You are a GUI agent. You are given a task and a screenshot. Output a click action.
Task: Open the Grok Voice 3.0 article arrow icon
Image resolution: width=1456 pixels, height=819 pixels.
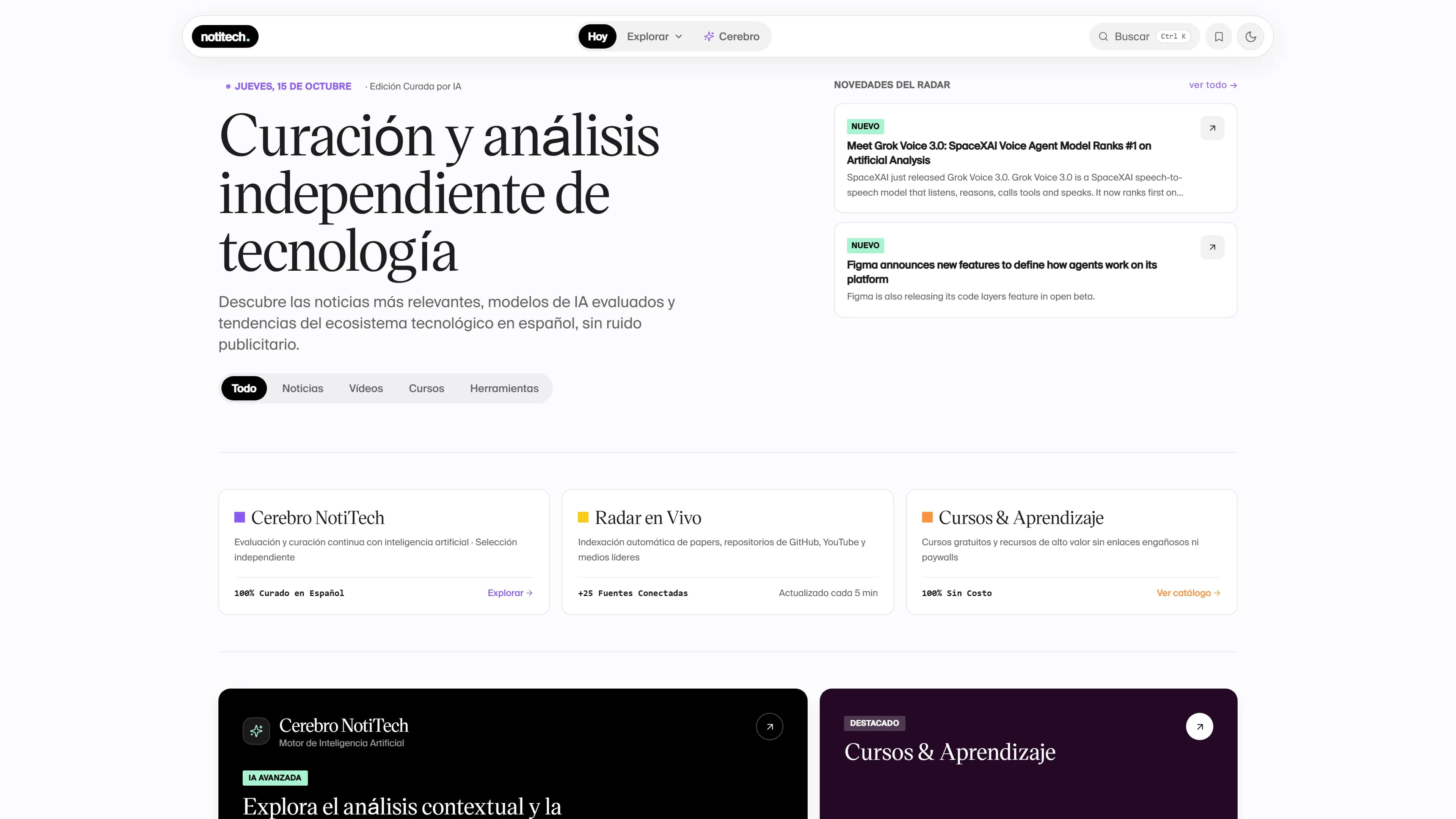click(1212, 128)
